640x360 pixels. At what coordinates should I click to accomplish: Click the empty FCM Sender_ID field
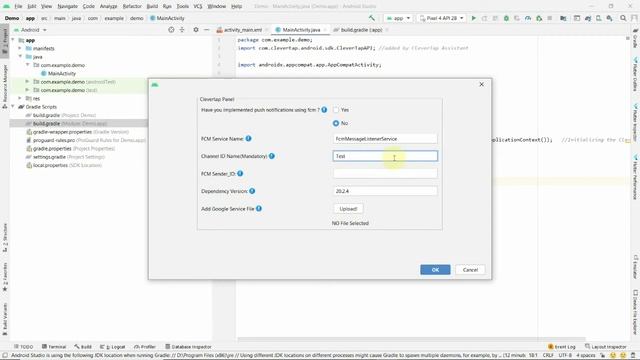(x=385, y=173)
